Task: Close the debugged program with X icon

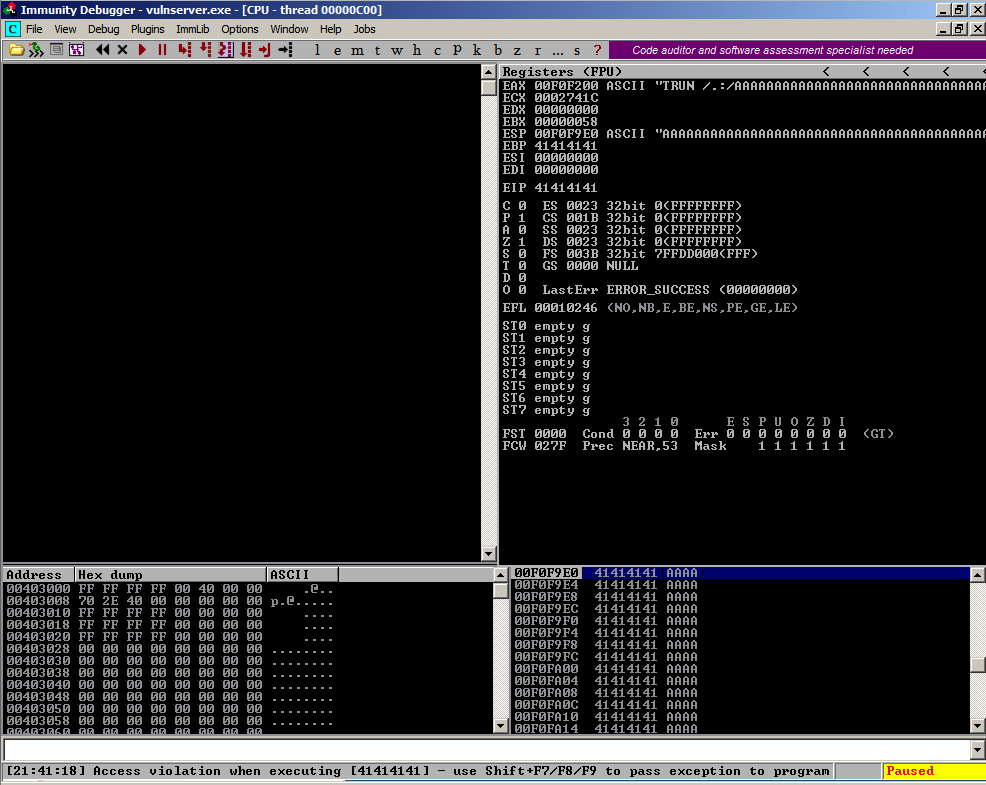Action: click(123, 50)
